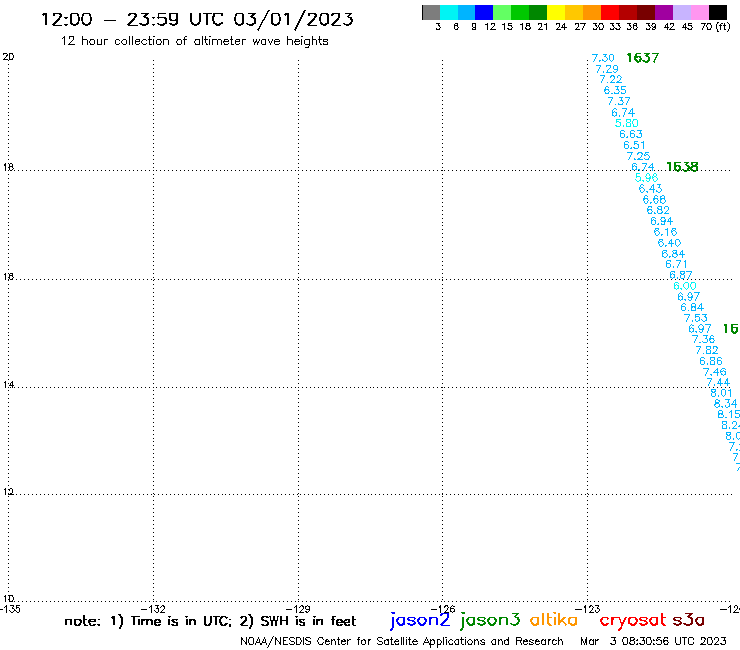
Task: Select the '70 (ft)' legend label
Action: coord(715,26)
